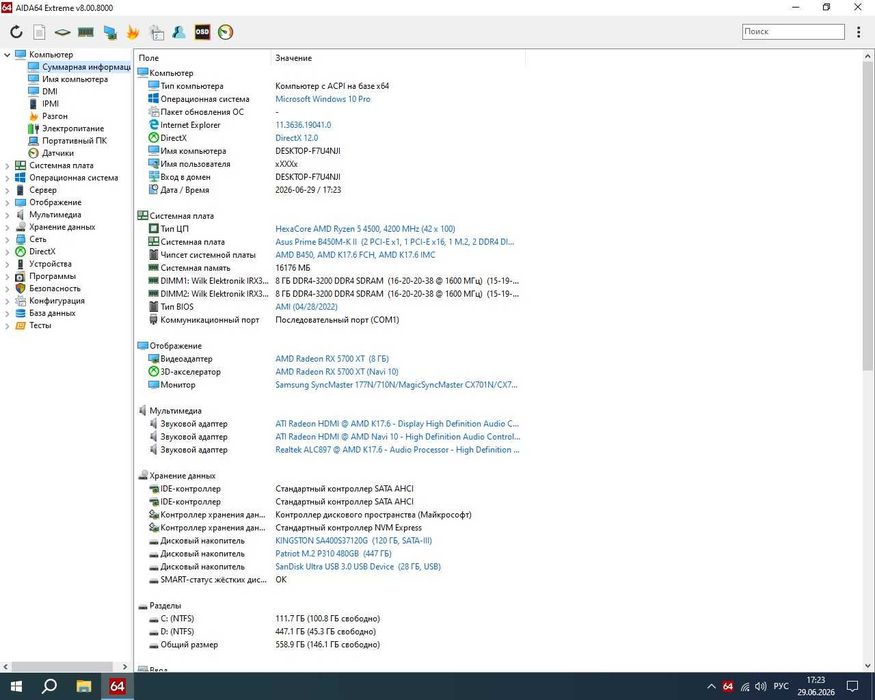The image size is (875, 700).
Task: Show hidden tray icons chevron
Action: [711, 686]
